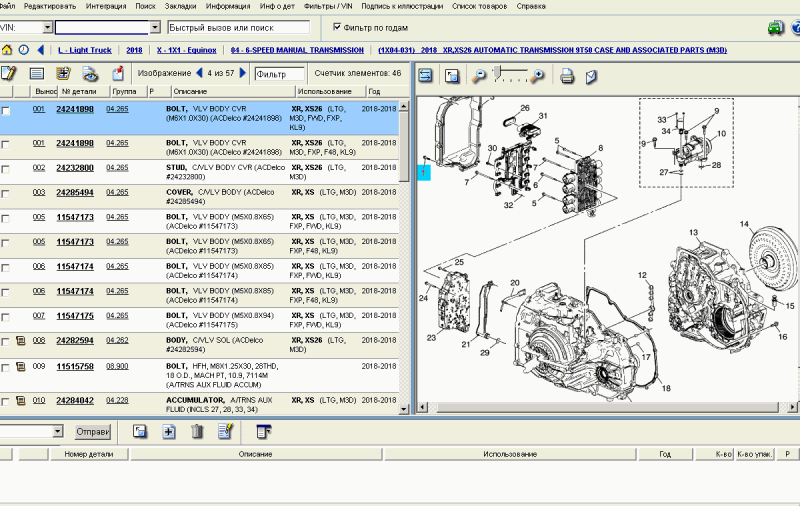Print the illustration
800x506 pixels.
pos(567,77)
